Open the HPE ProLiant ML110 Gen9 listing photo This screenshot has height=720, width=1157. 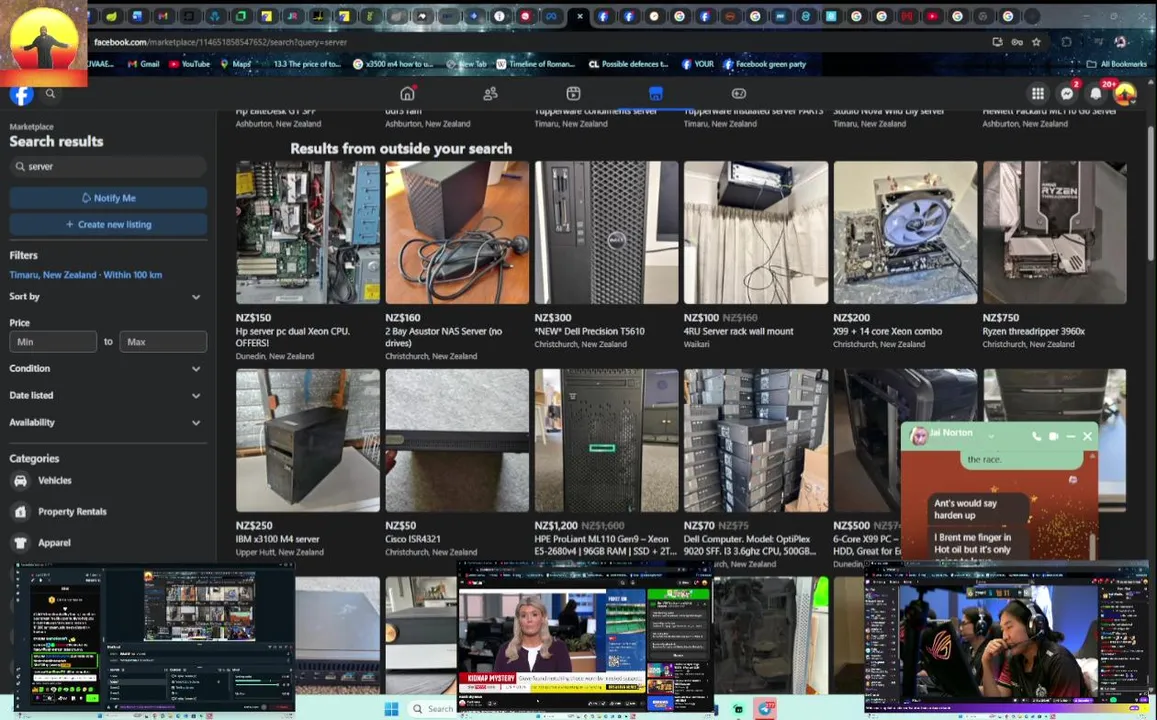607,440
